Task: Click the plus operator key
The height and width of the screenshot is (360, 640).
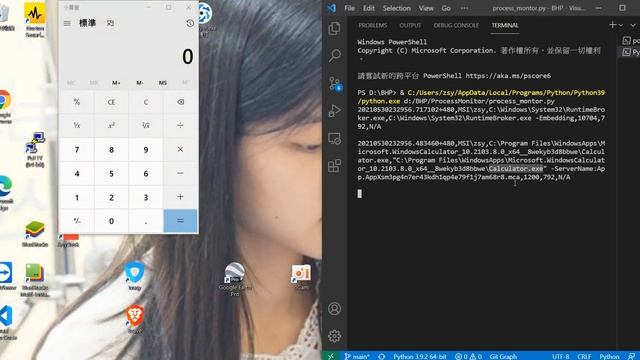Action: [x=180, y=197]
